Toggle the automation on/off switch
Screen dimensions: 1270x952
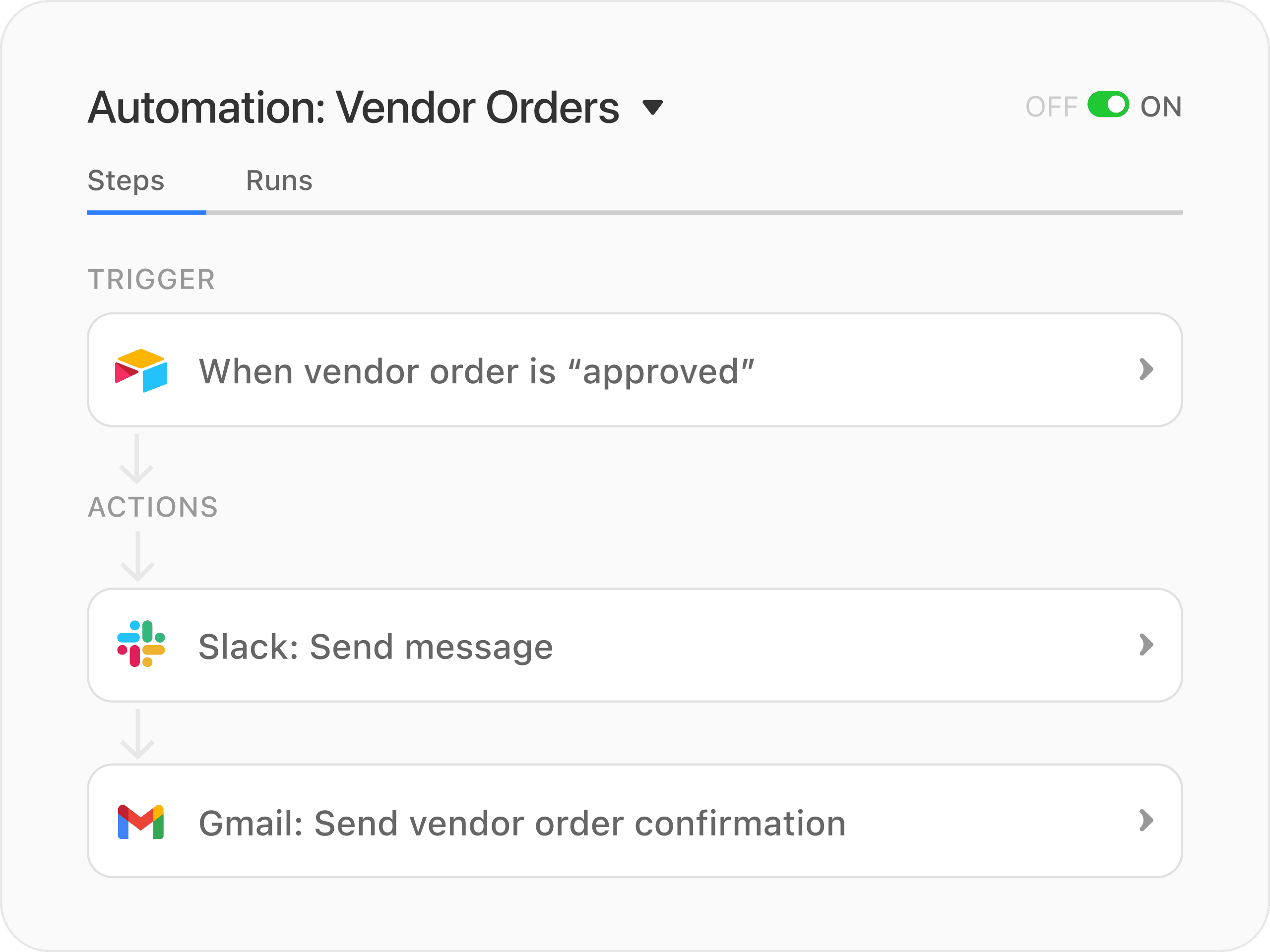coord(1107,105)
